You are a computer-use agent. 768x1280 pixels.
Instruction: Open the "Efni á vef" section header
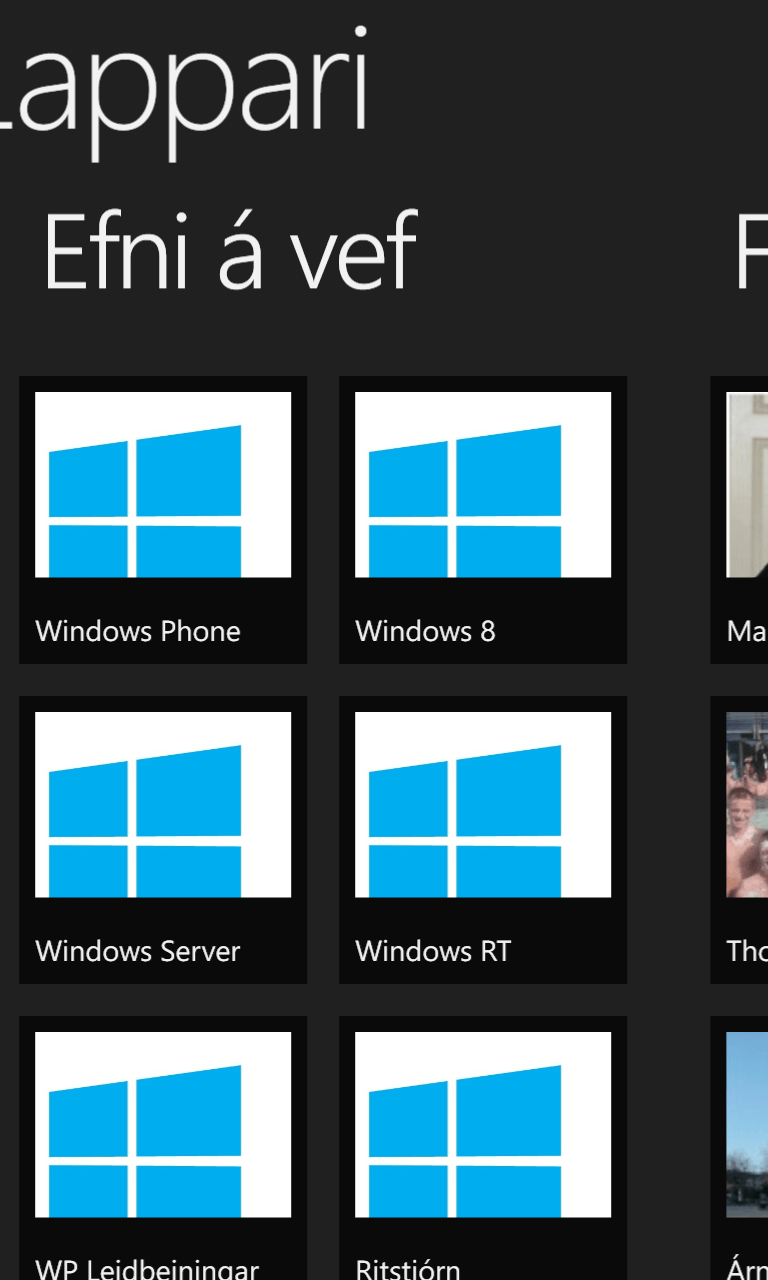(x=229, y=250)
